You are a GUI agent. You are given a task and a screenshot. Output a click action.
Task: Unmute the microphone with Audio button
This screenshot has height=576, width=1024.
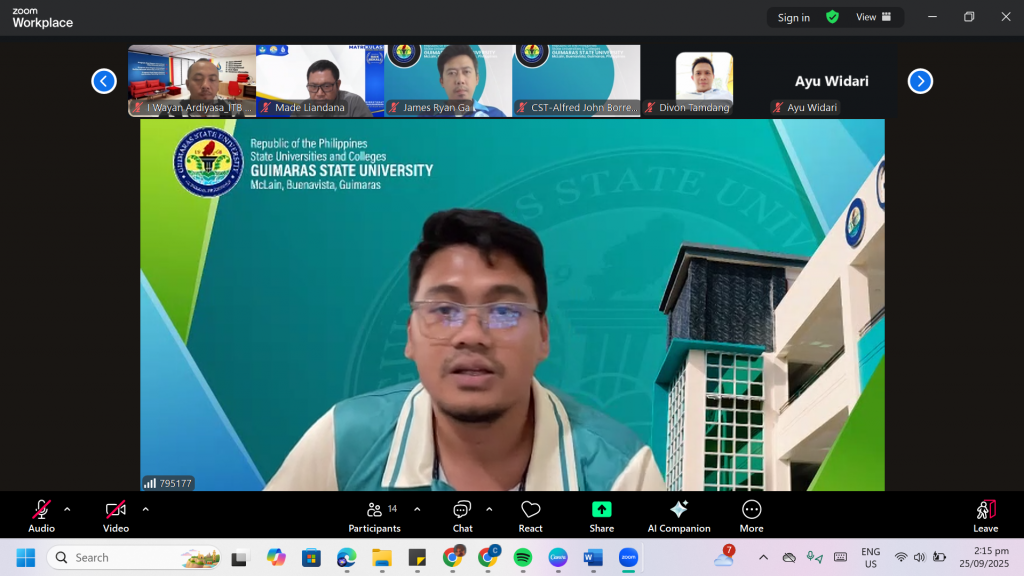(41, 515)
